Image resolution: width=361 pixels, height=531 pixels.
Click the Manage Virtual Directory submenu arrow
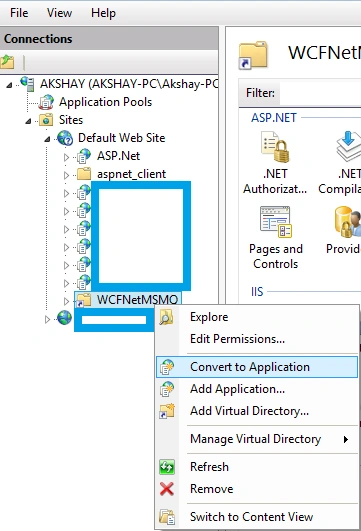[346, 440]
